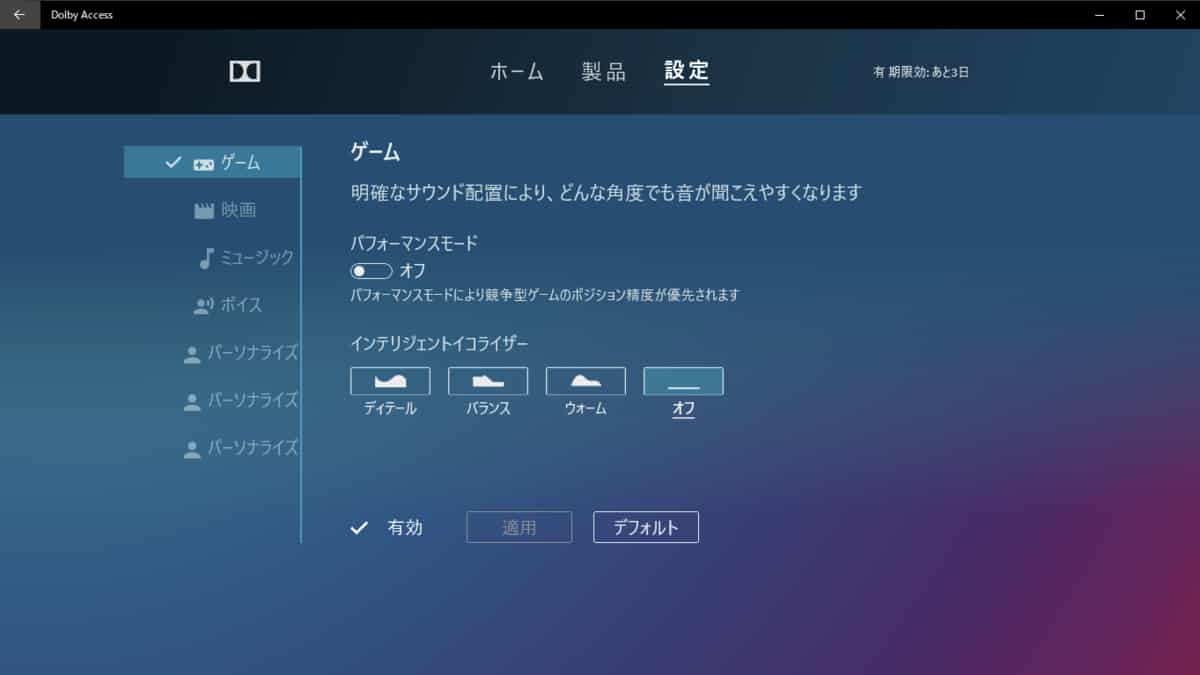The height and width of the screenshot is (675, 1200).
Task: Select the Balance (バランス) equalizer preset
Action: tap(488, 381)
